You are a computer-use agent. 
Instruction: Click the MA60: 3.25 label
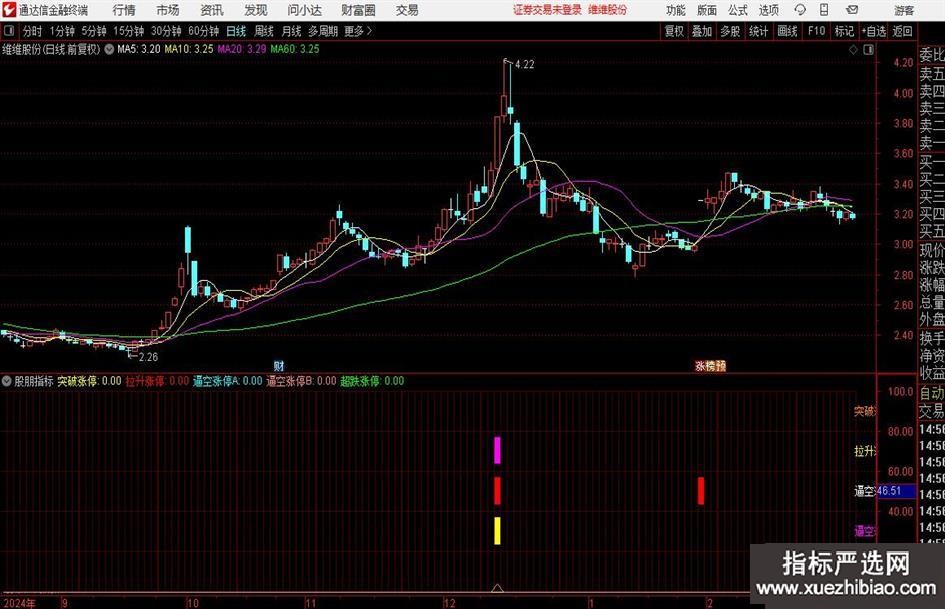(295, 49)
